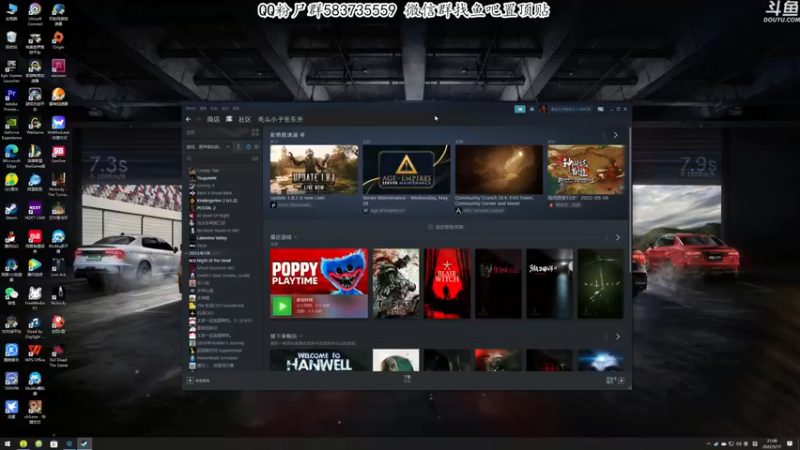
Task: Open news section settings gear icon
Action: click(303, 135)
